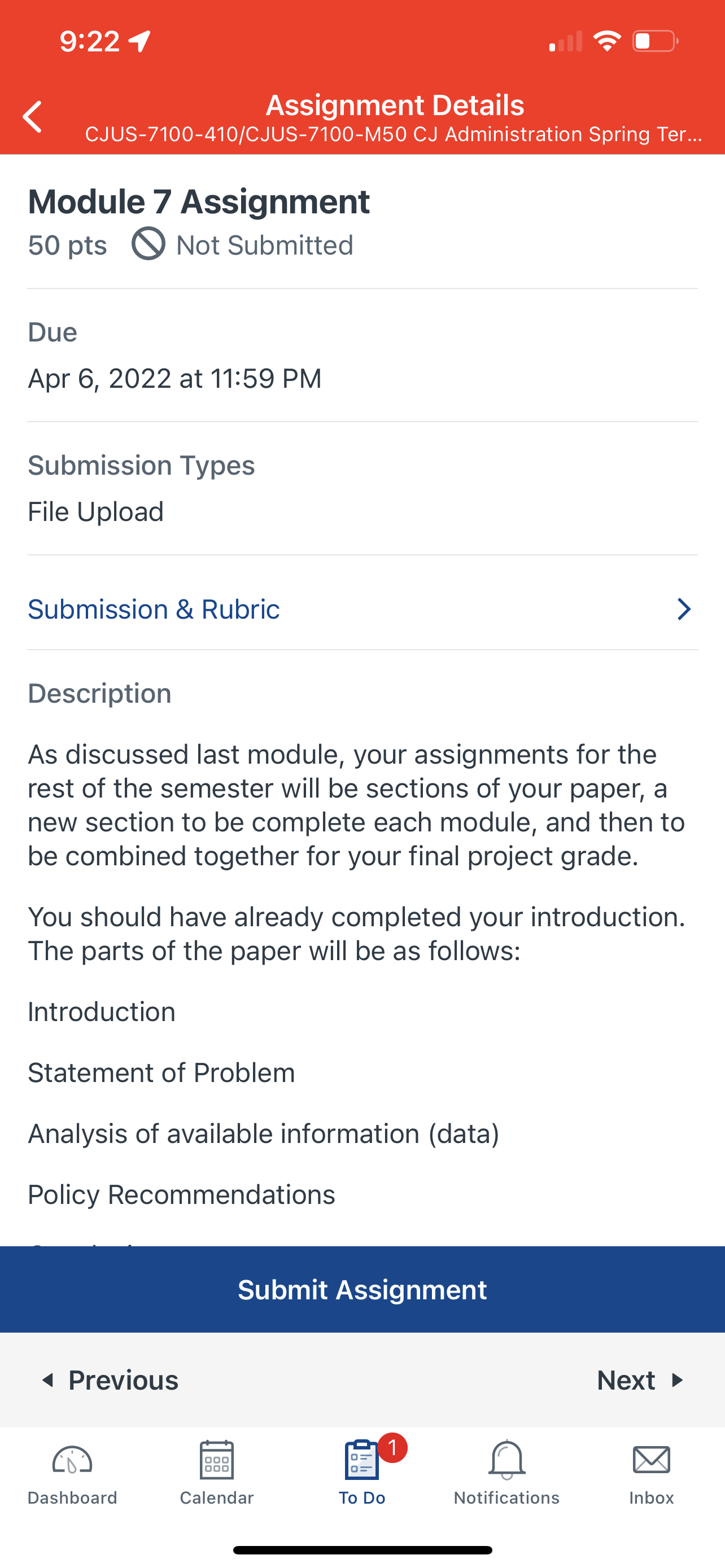Tap the home indicator bar

pos(363,1550)
